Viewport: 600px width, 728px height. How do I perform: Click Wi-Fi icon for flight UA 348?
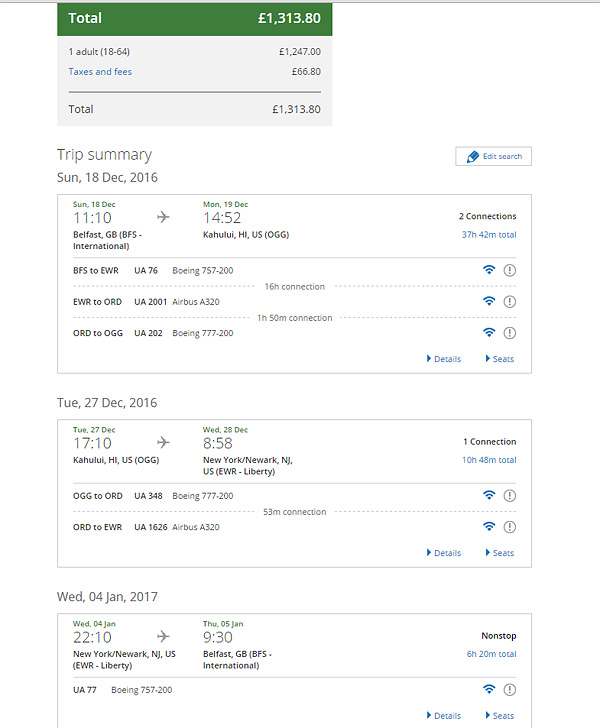[x=489, y=495]
